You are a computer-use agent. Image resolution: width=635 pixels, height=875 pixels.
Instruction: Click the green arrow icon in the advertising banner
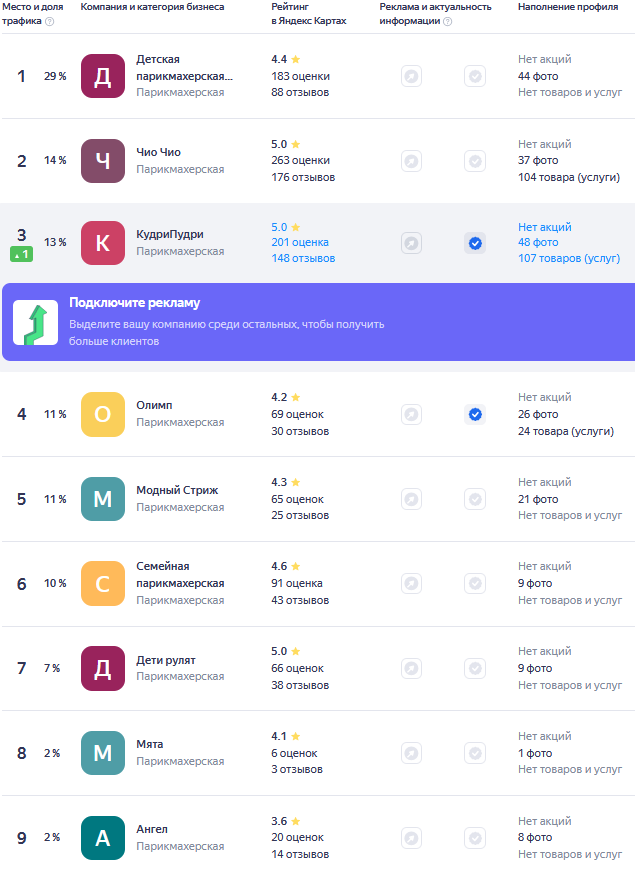(35, 322)
